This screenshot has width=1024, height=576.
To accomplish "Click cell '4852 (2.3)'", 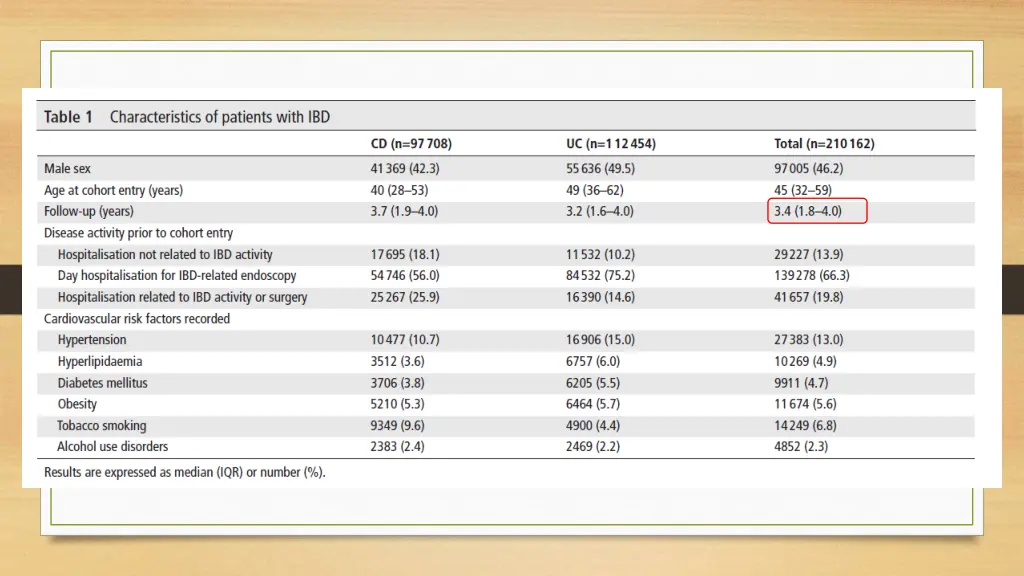I will point(801,447).
